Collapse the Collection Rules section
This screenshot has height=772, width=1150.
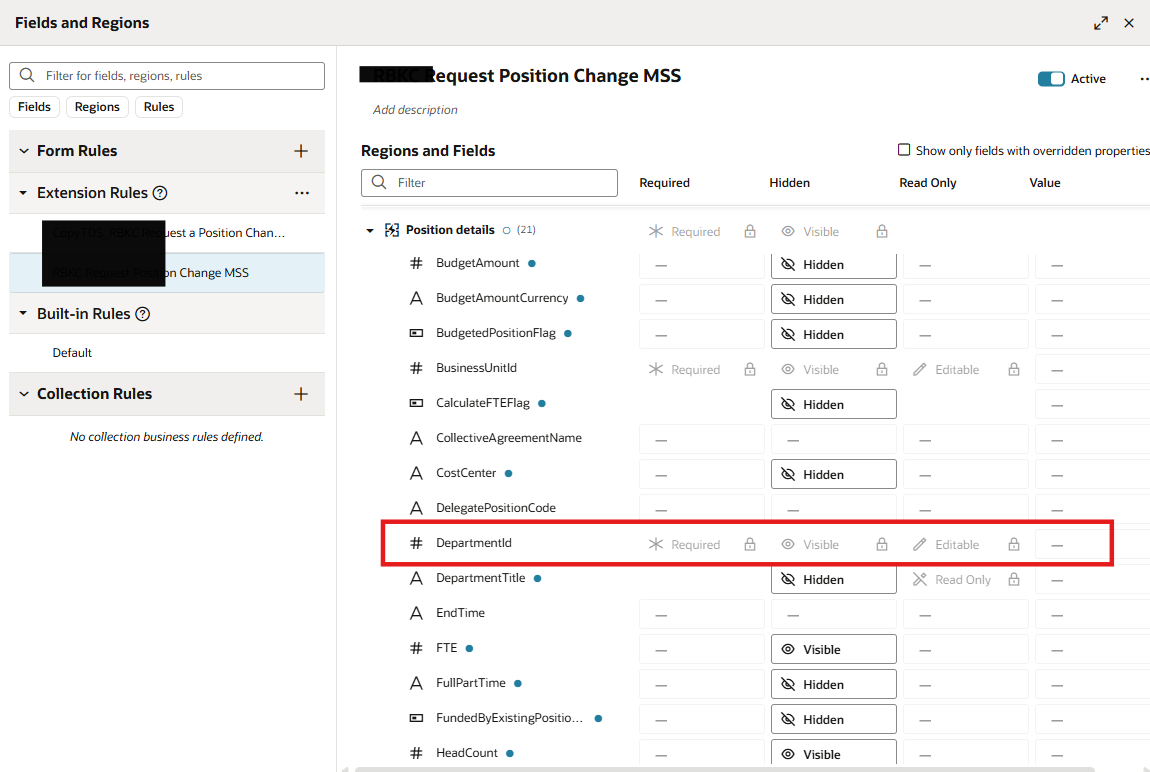pyautogui.click(x=24, y=394)
